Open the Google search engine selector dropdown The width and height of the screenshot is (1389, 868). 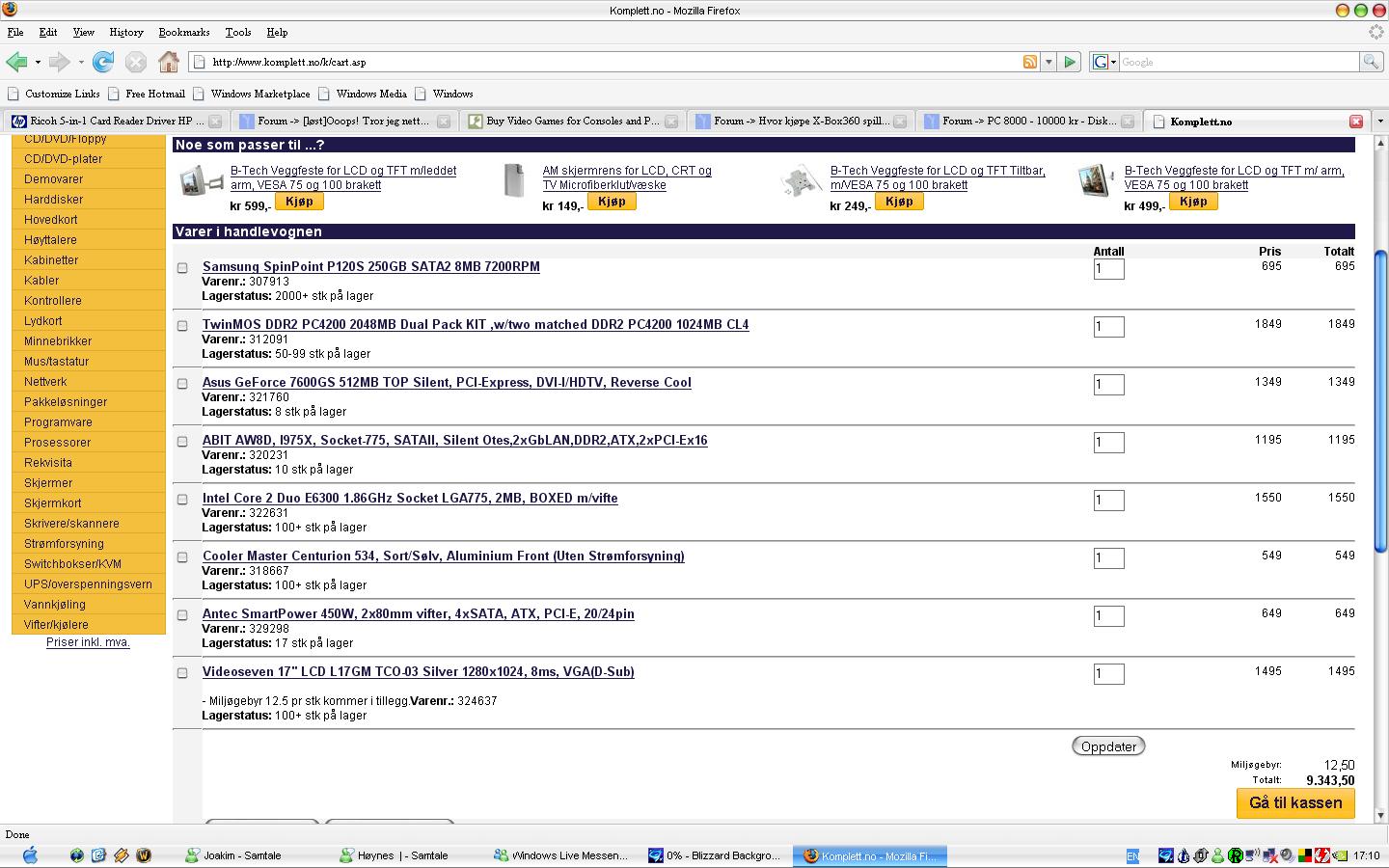1103,62
